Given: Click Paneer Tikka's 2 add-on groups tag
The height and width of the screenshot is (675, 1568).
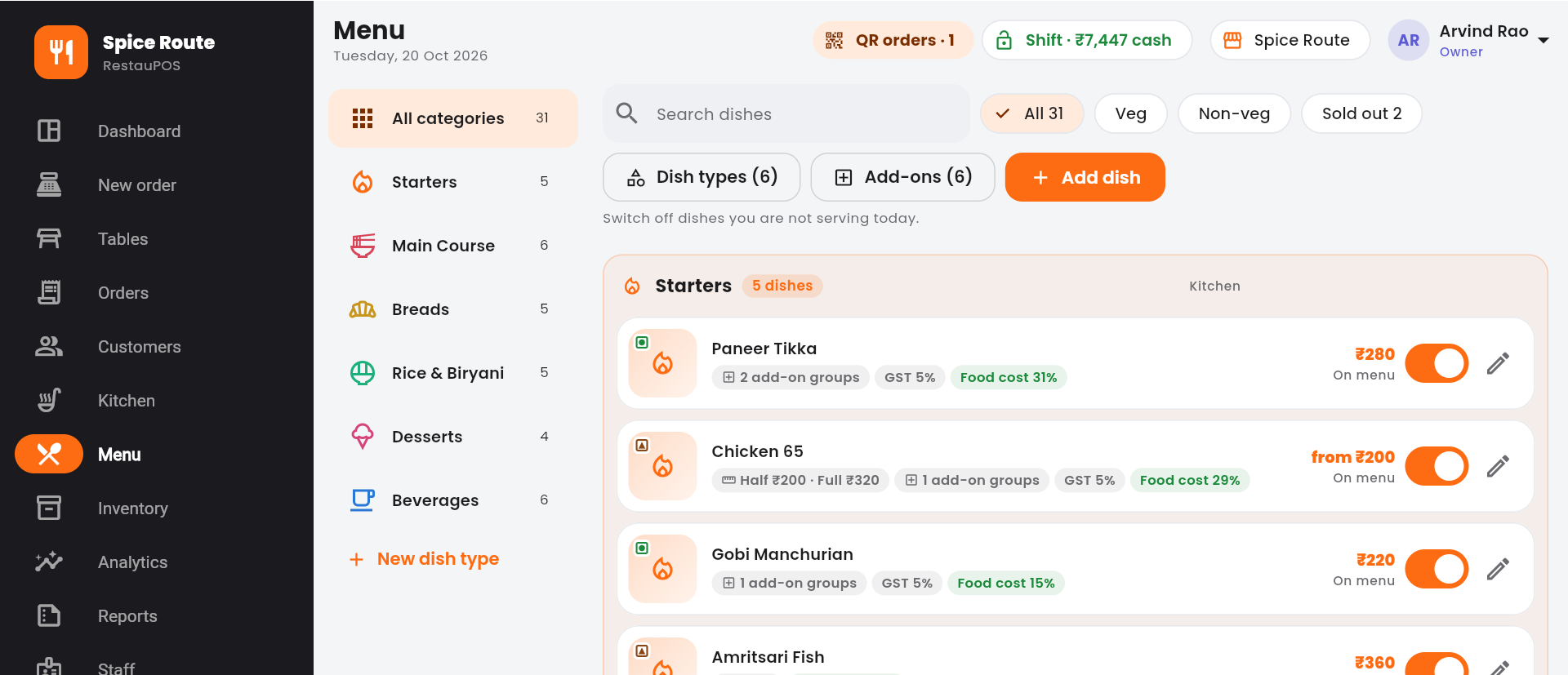Looking at the screenshot, I should [791, 377].
